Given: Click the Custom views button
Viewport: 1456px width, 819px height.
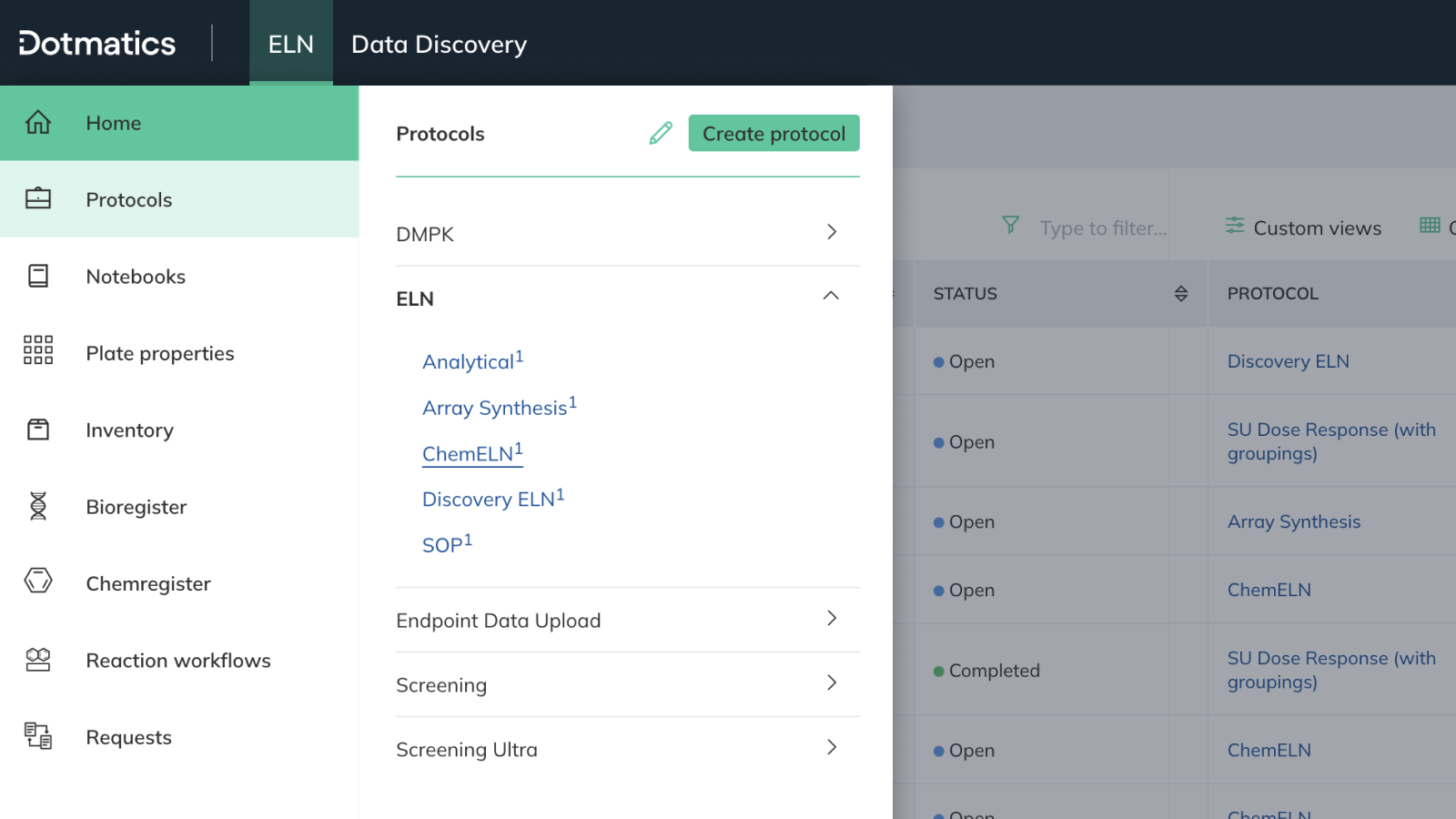Looking at the screenshot, I should tap(1303, 227).
